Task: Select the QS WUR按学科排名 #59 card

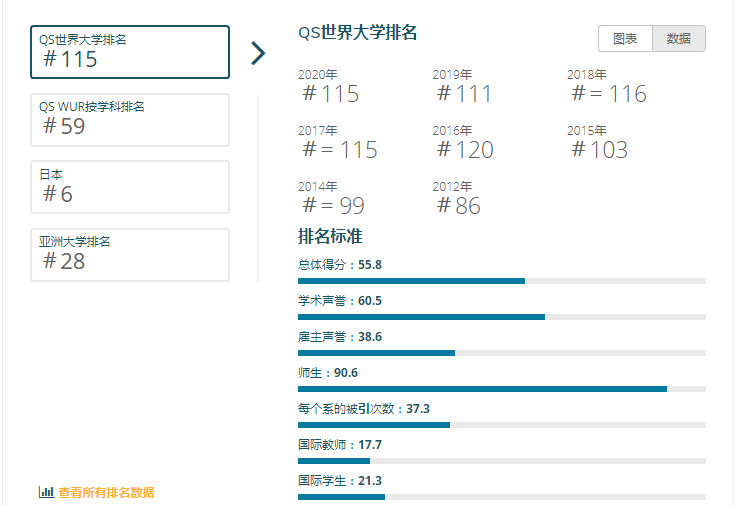Action: [130, 120]
